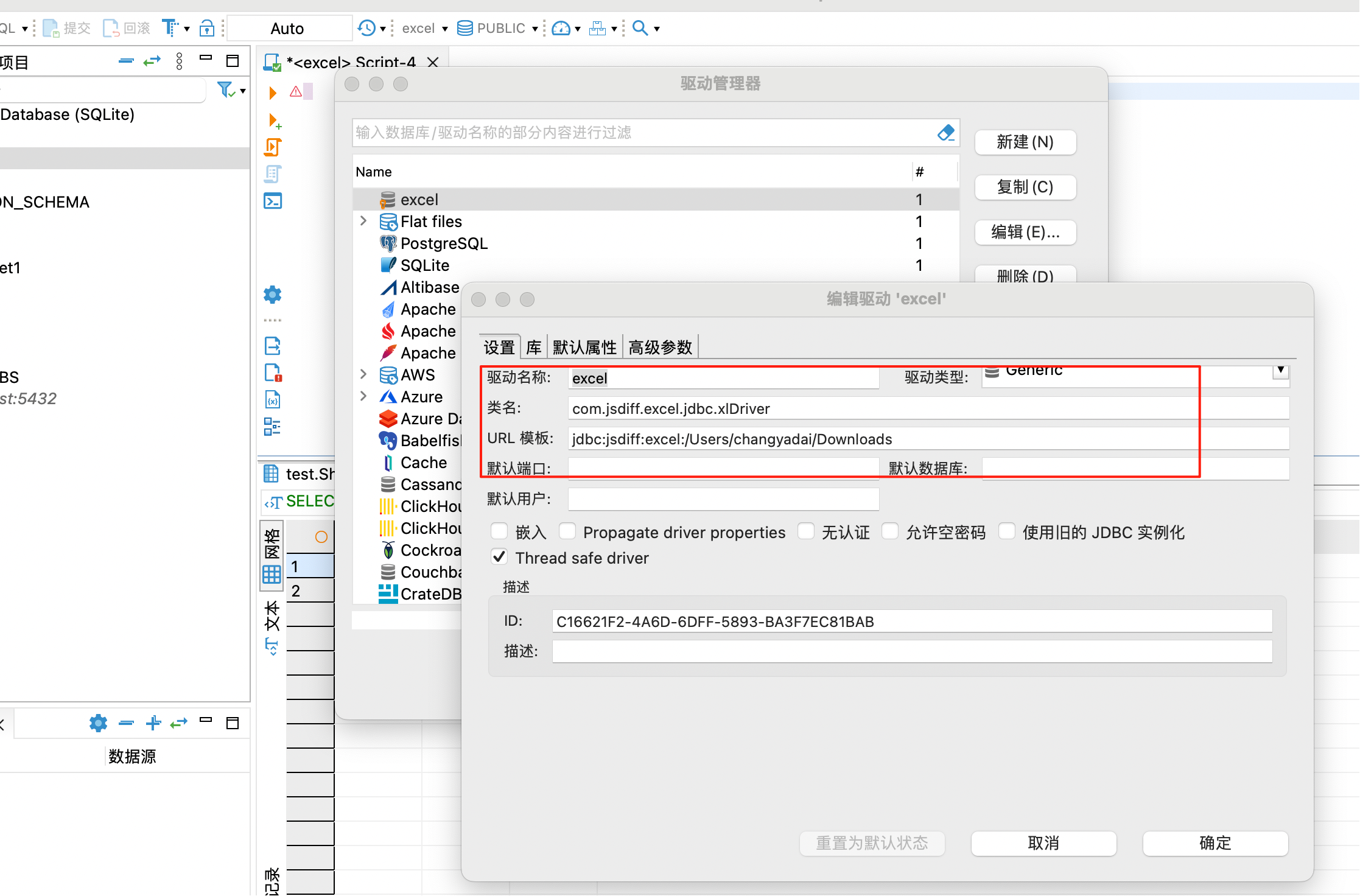The image size is (1360, 896).
Task: Expand the AWS driver category
Action: tap(363, 374)
